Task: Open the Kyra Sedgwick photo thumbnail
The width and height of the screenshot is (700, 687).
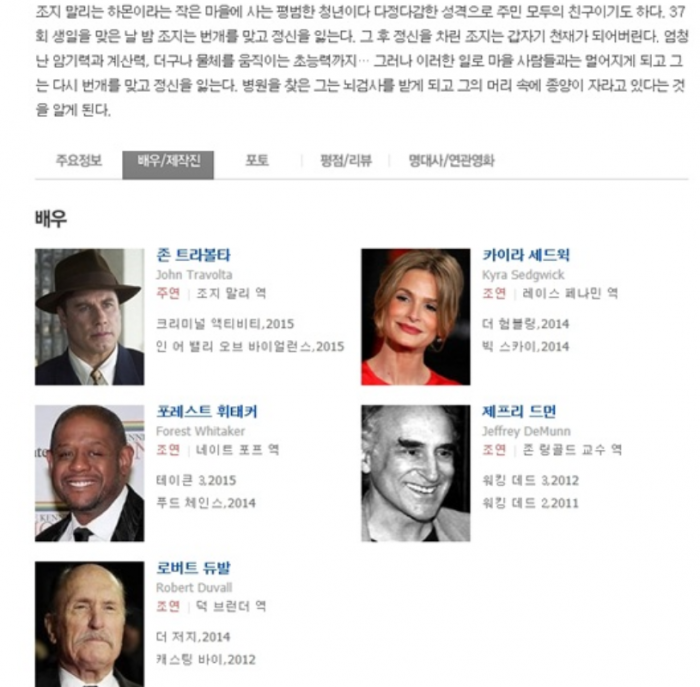Action: pos(416,317)
